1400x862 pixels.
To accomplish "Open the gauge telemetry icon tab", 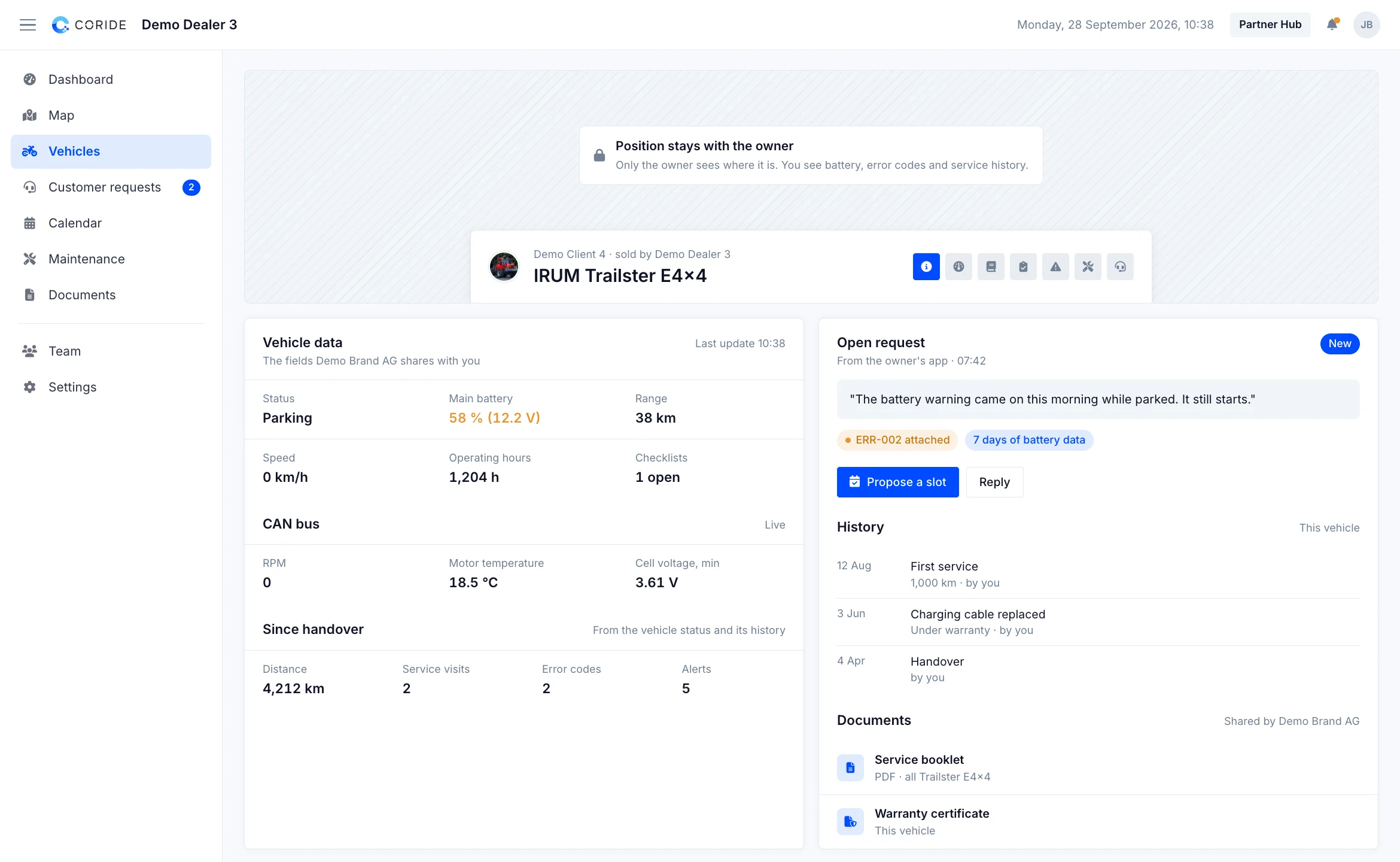I will coord(958,266).
